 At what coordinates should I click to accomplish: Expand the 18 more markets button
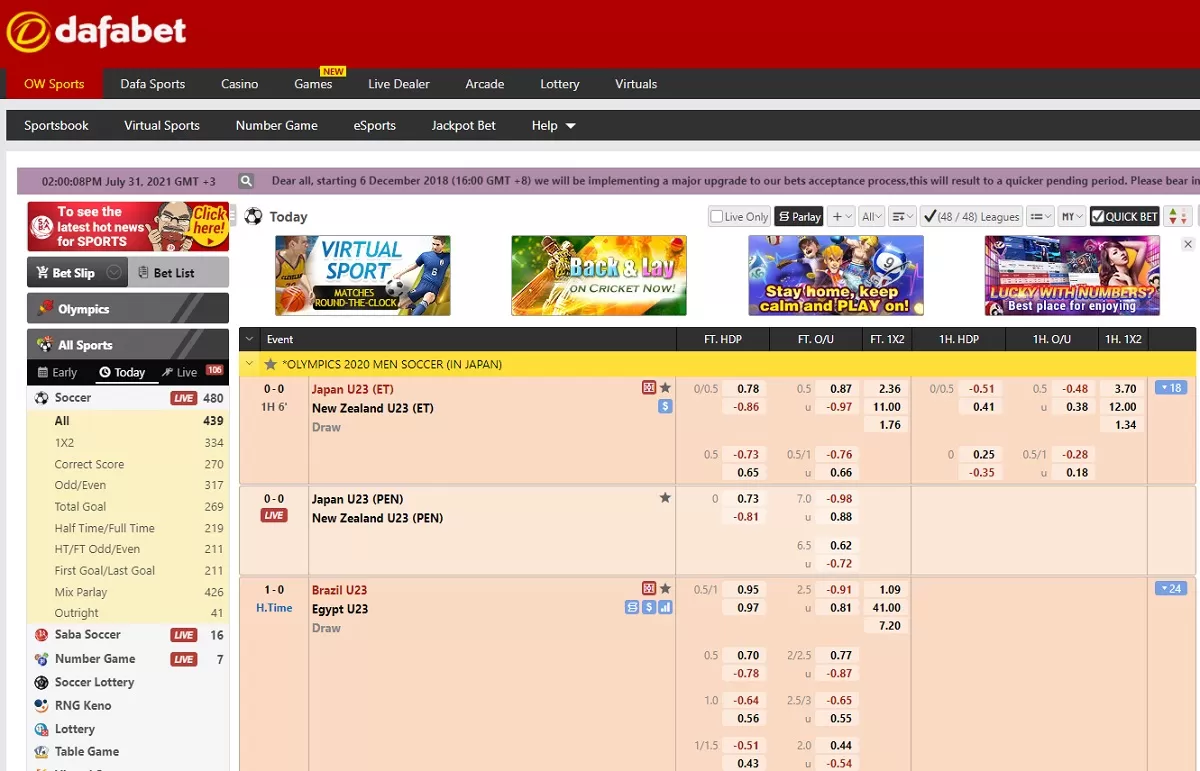(1171, 388)
